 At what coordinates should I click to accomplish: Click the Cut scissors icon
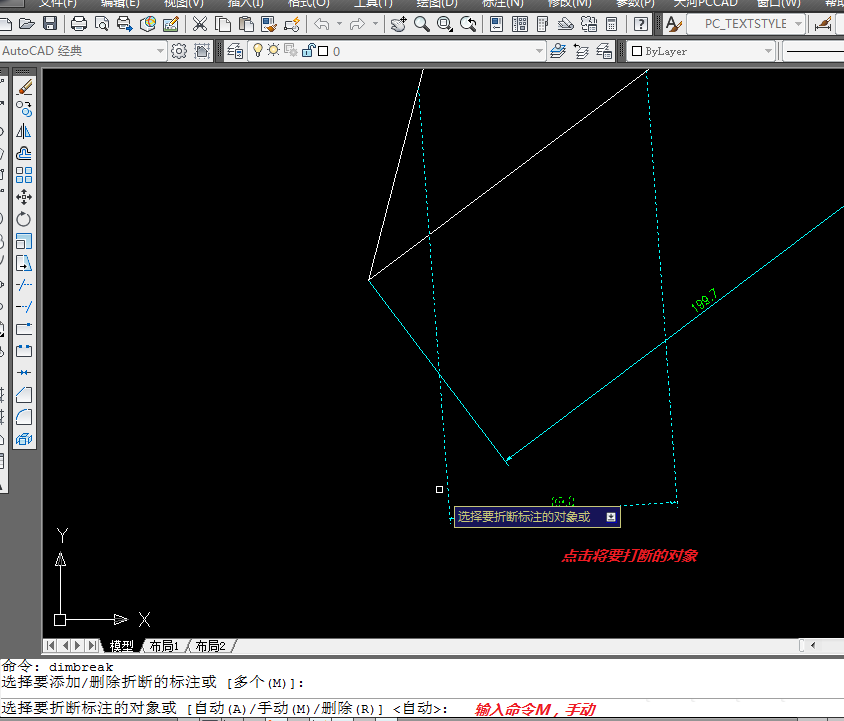pyautogui.click(x=200, y=24)
